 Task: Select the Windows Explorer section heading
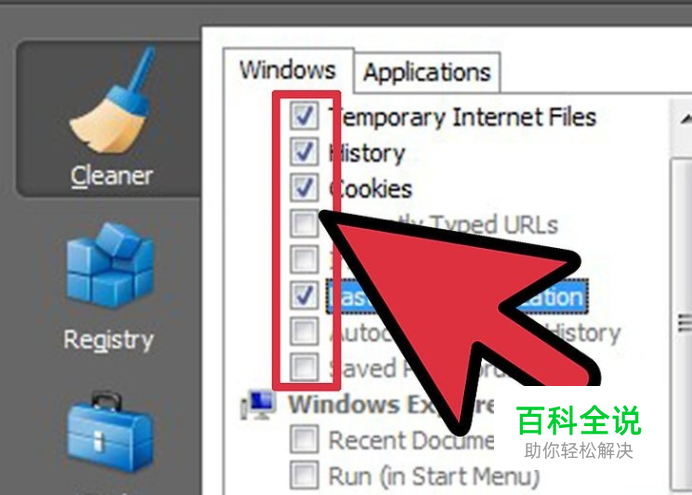tap(391, 404)
